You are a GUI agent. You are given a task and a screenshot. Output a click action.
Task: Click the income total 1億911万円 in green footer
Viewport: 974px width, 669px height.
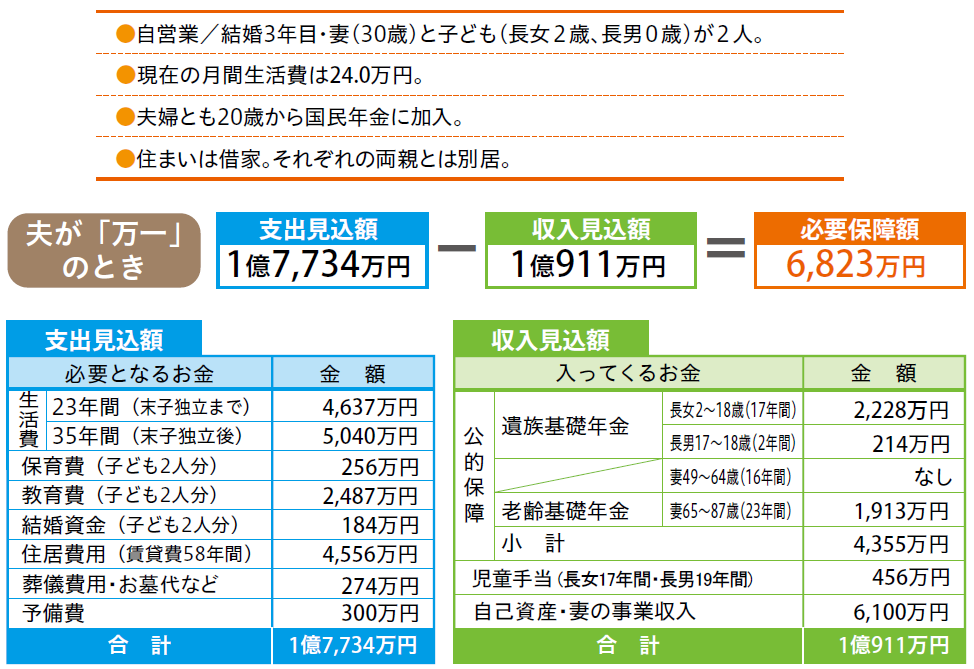884,645
